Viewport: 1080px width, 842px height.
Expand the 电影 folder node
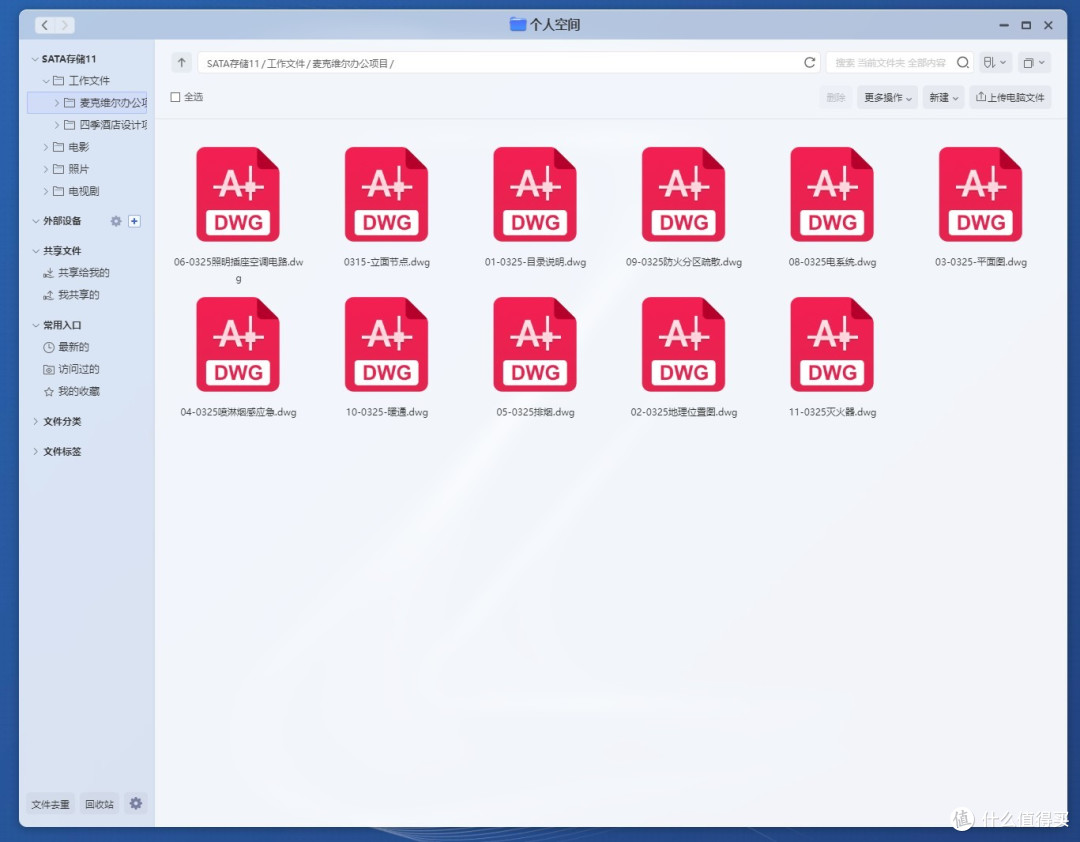click(45, 147)
